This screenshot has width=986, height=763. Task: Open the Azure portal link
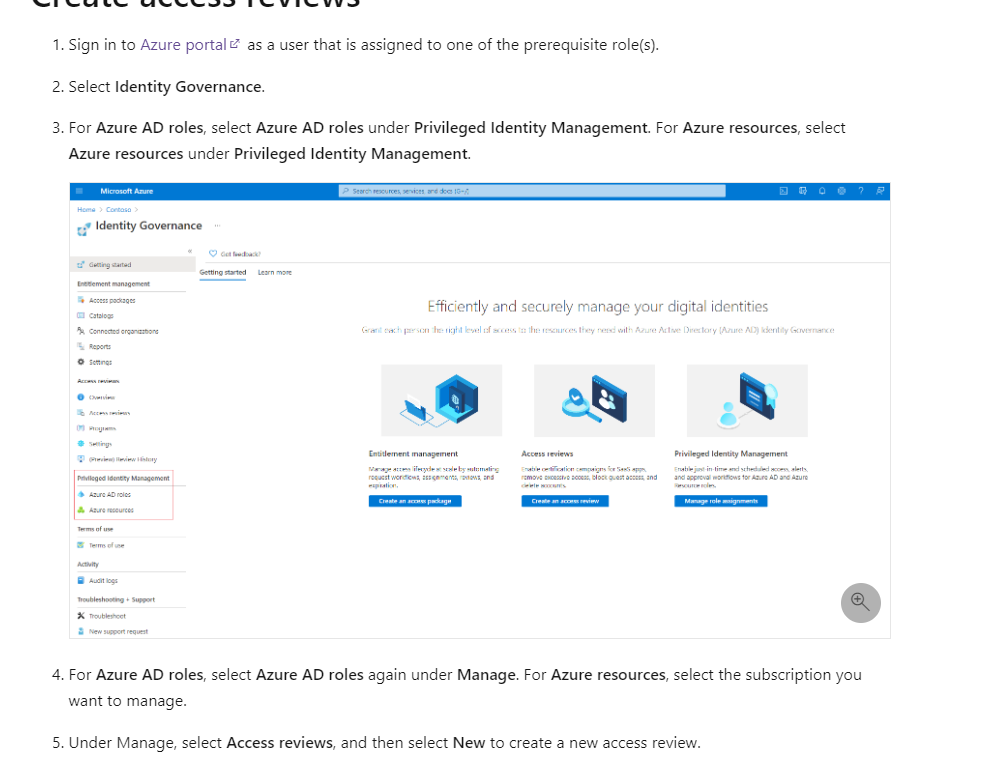click(183, 45)
